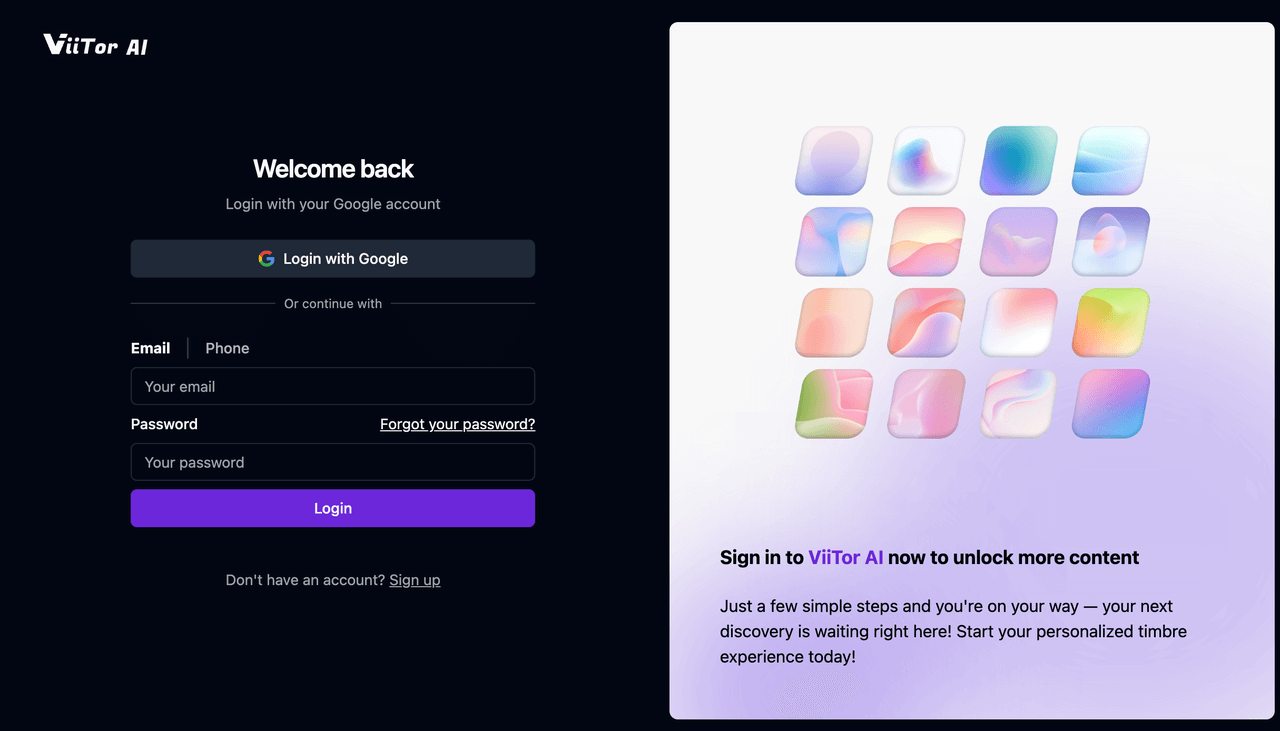
Task: Open the Forgot your password link
Action: point(457,424)
